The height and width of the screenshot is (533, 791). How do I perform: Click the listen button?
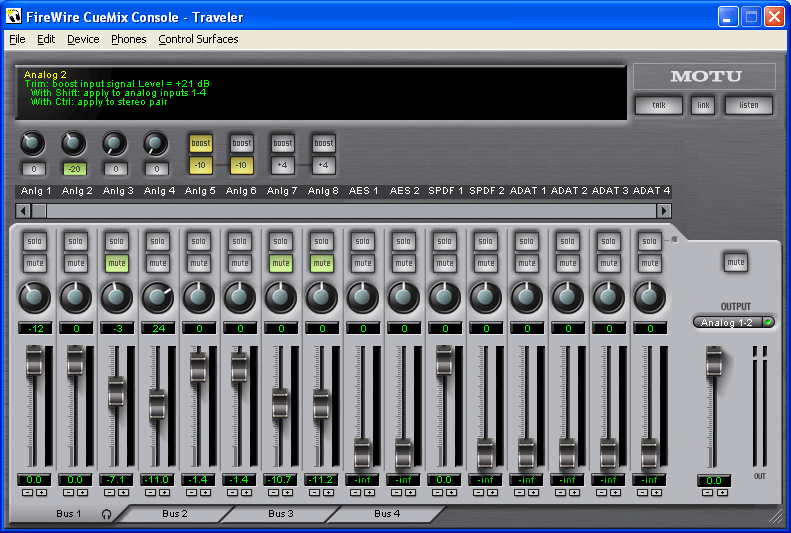(x=749, y=105)
